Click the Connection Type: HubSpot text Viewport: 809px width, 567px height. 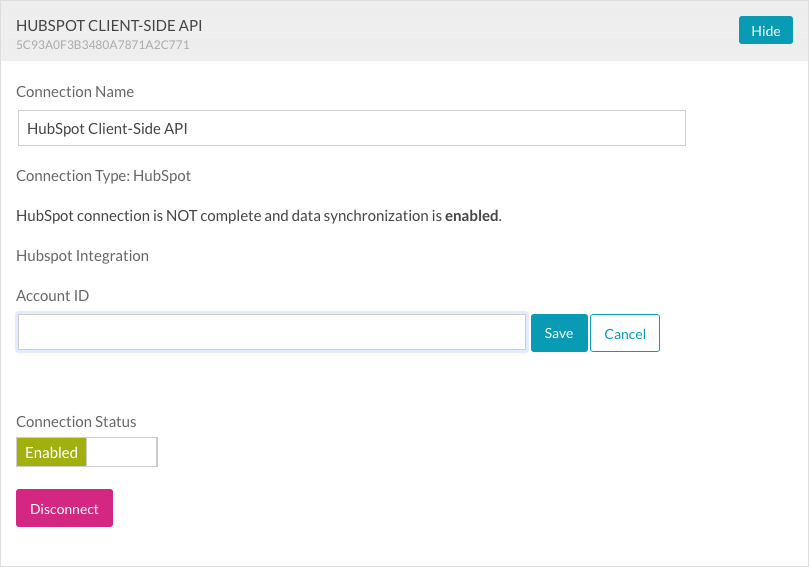(103, 176)
